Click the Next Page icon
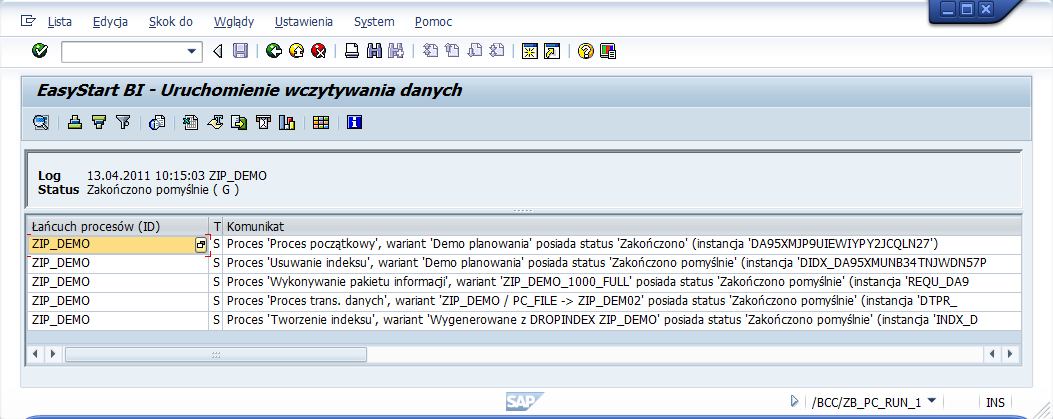The height and width of the screenshot is (419, 1053). point(475,51)
